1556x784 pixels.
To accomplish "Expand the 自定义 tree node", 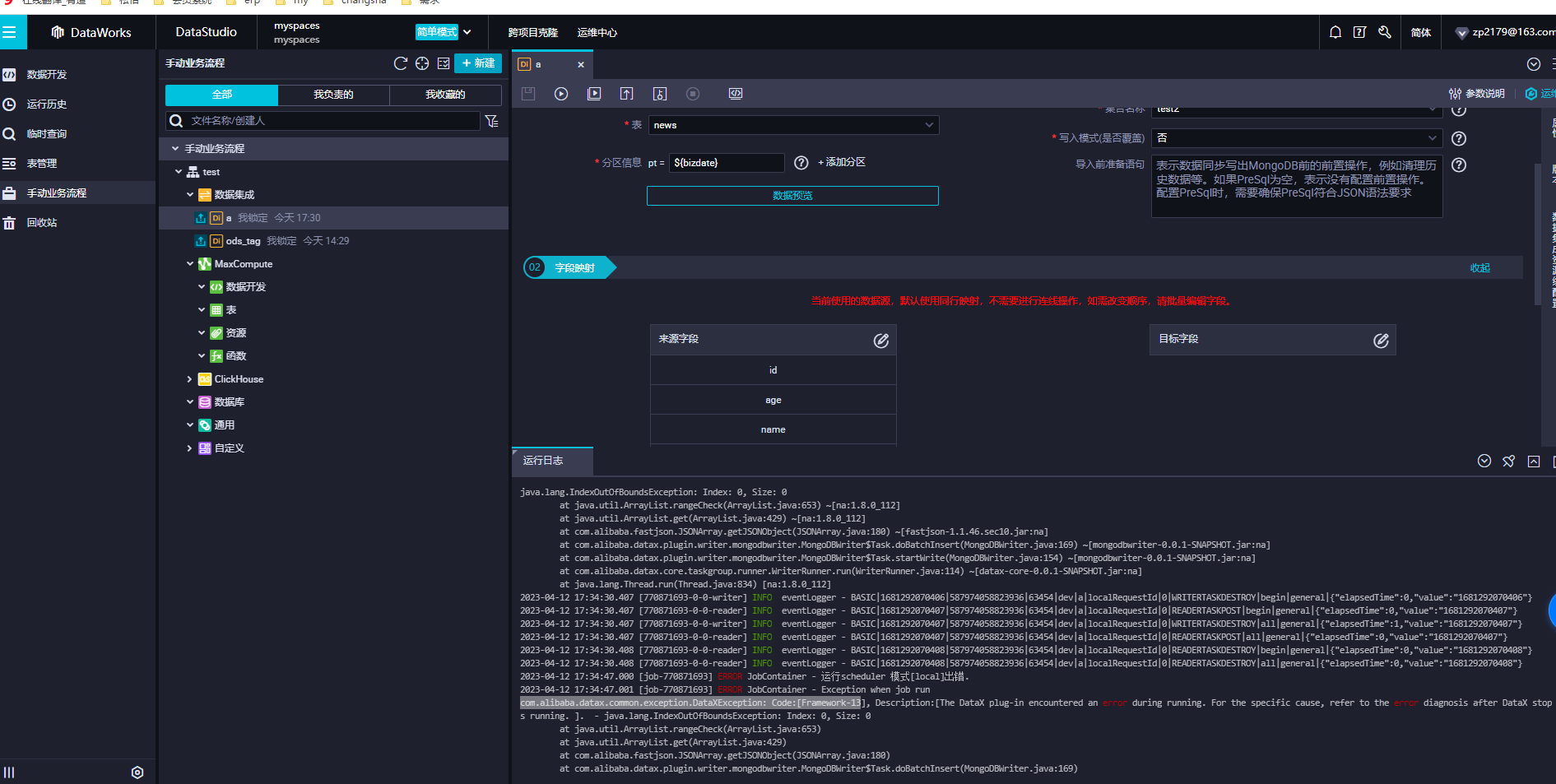I will pos(190,448).
